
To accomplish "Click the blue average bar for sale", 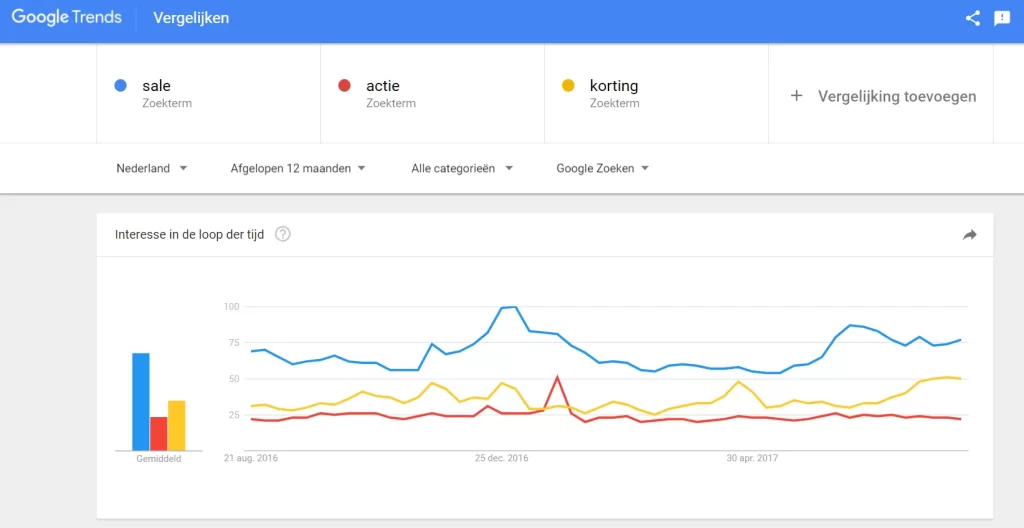I will [x=141, y=400].
